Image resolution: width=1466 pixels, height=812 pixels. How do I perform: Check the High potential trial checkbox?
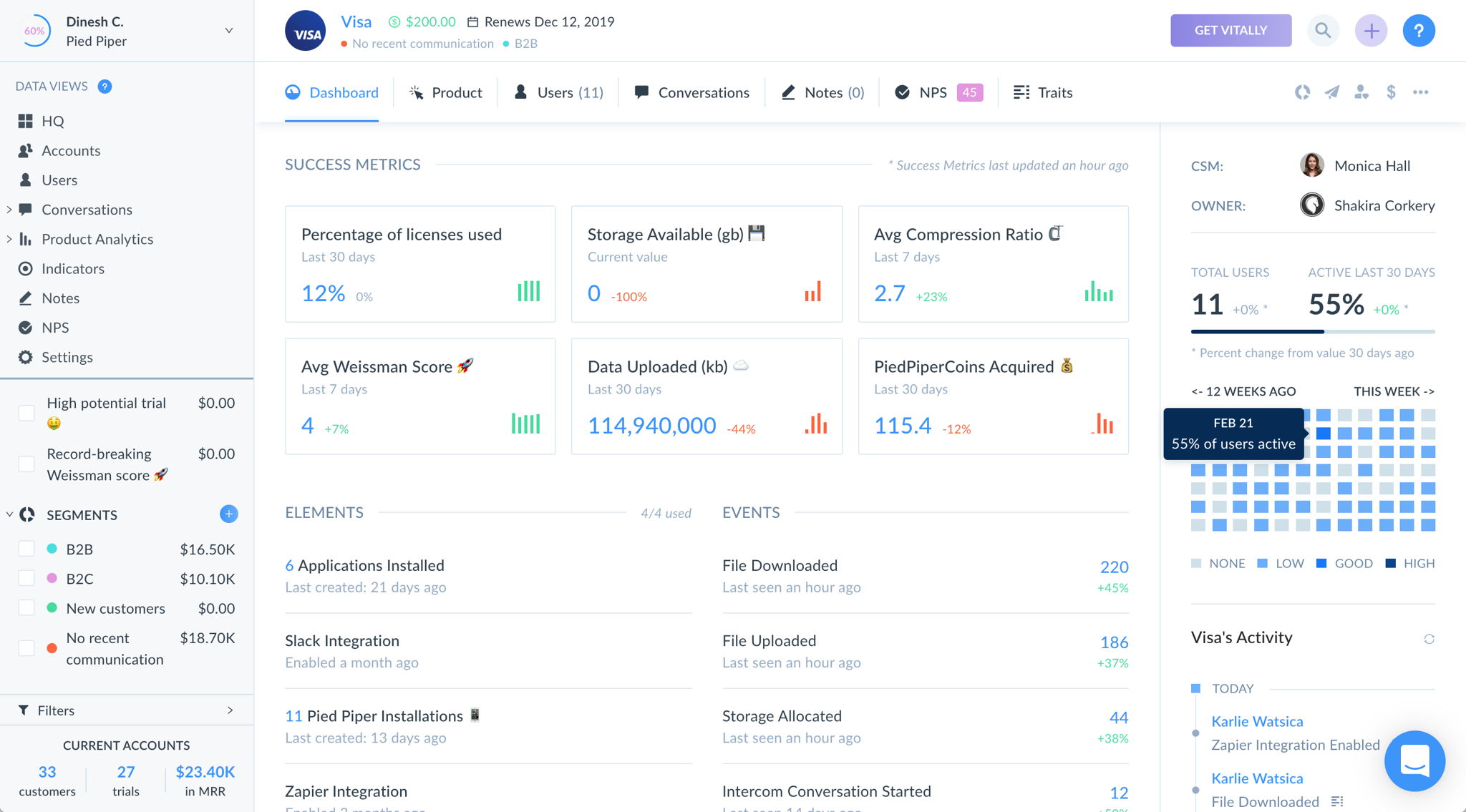click(x=26, y=413)
